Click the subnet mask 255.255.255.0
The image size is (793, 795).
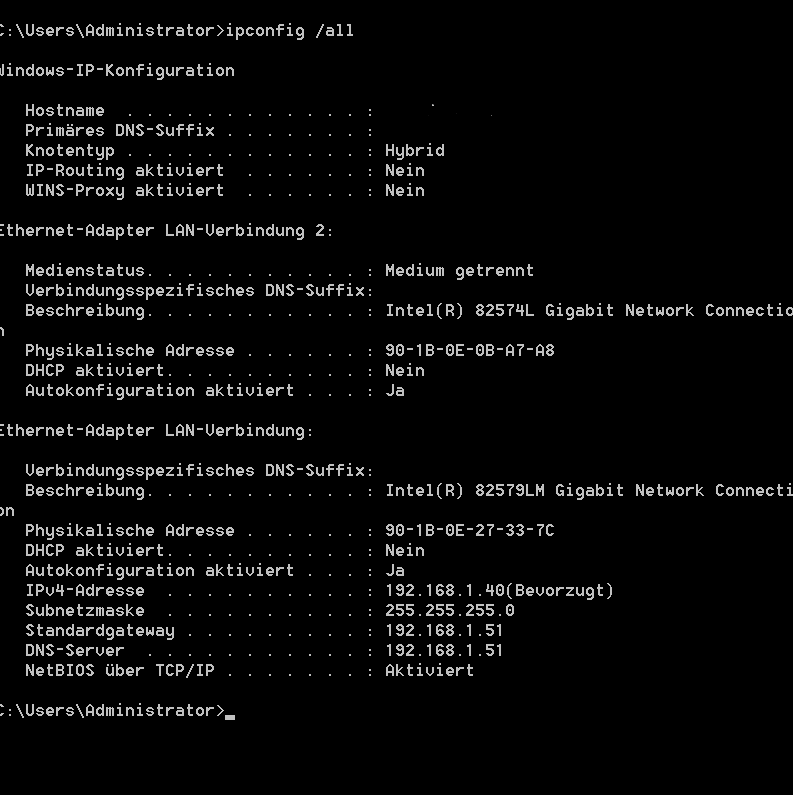tap(450, 610)
